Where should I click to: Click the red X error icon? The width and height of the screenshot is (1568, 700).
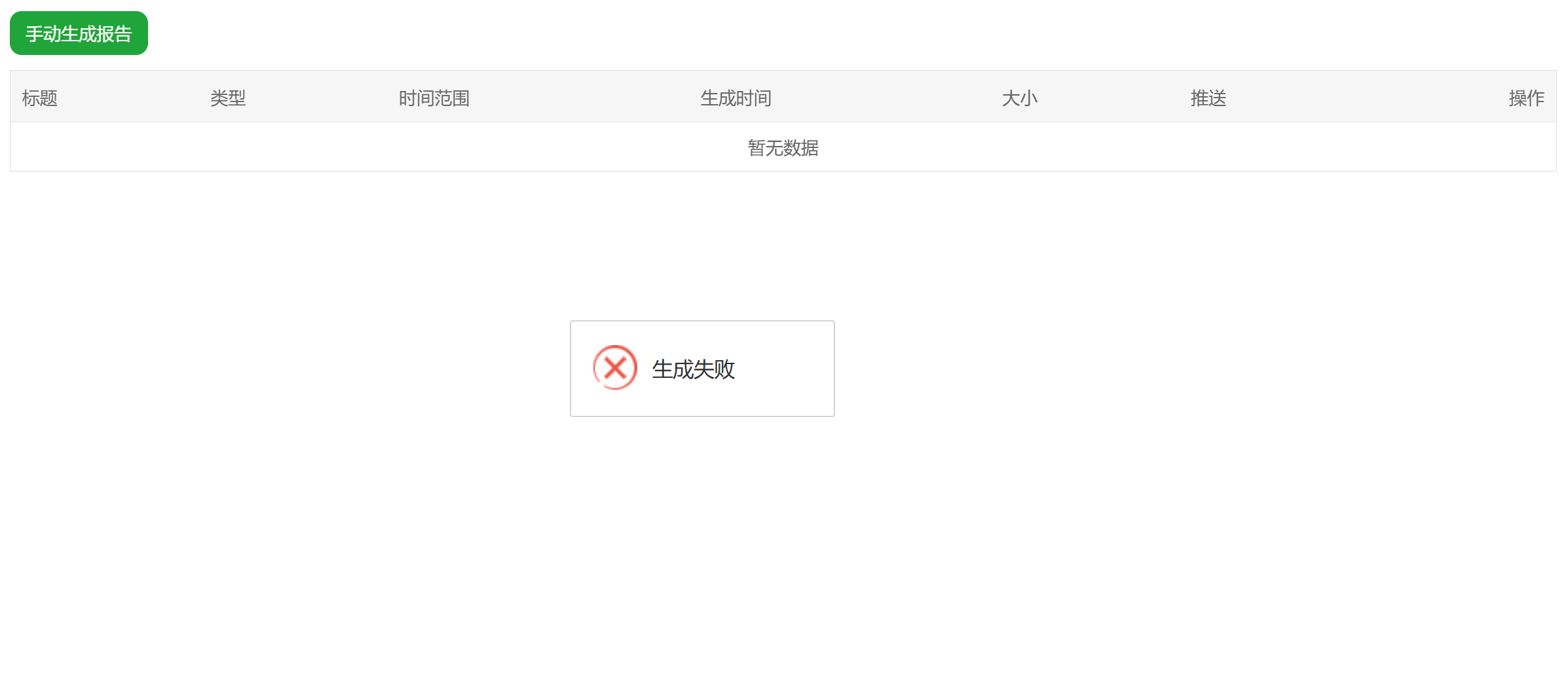coord(615,368)
